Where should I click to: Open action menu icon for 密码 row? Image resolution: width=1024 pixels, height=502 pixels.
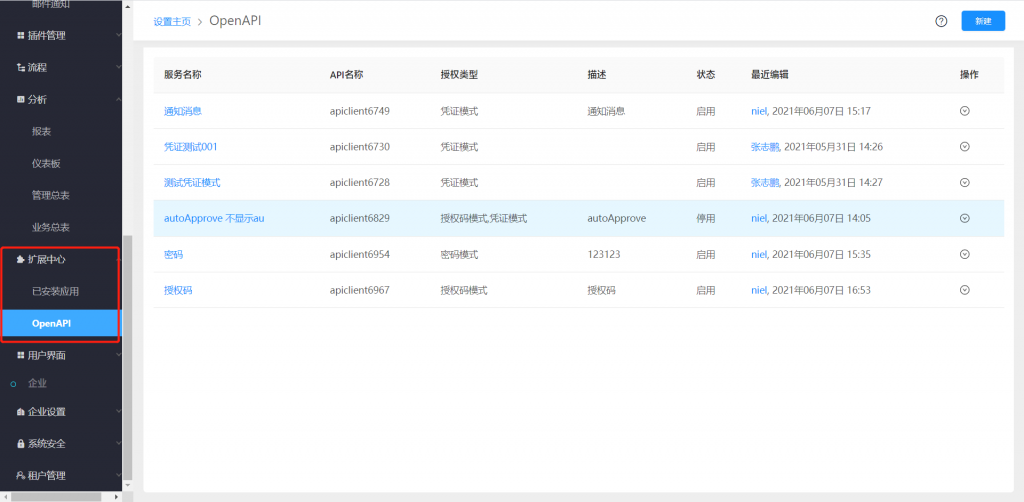click(x=965, y=254)
